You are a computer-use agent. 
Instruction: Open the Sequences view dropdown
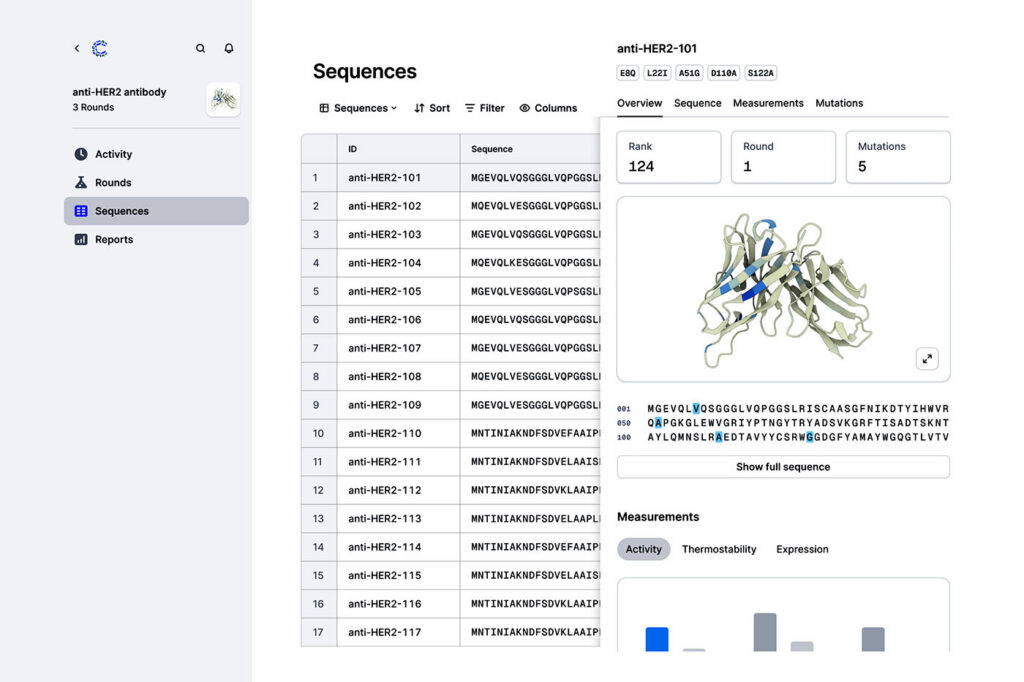[358, 108]
